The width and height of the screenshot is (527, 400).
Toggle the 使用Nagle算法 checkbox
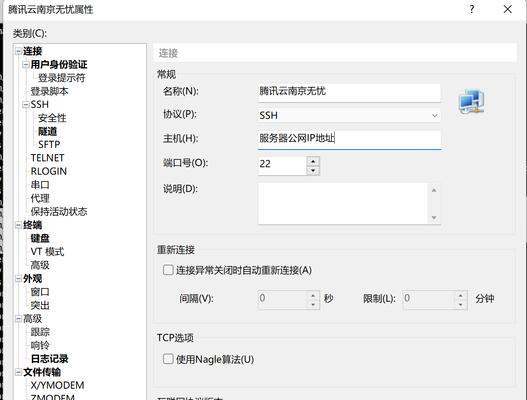point(168,359)
